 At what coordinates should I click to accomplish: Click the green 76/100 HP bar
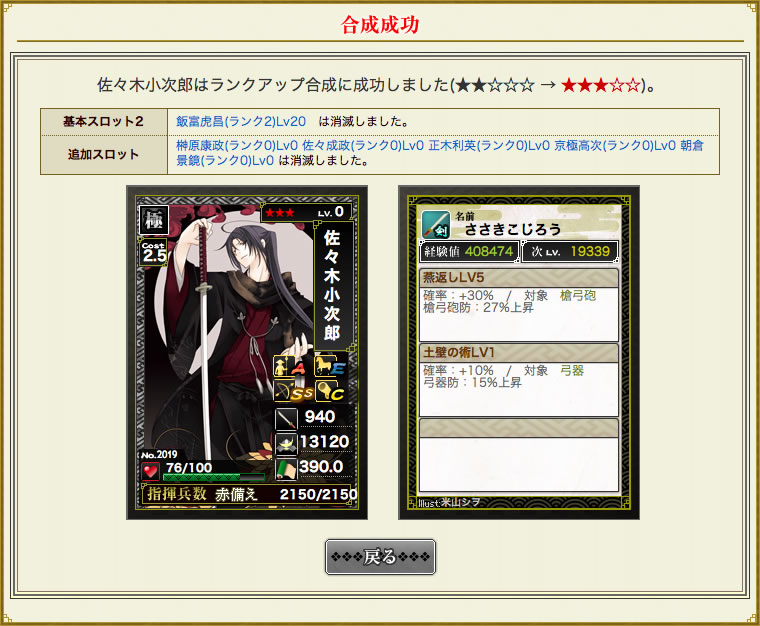(214, 477)
